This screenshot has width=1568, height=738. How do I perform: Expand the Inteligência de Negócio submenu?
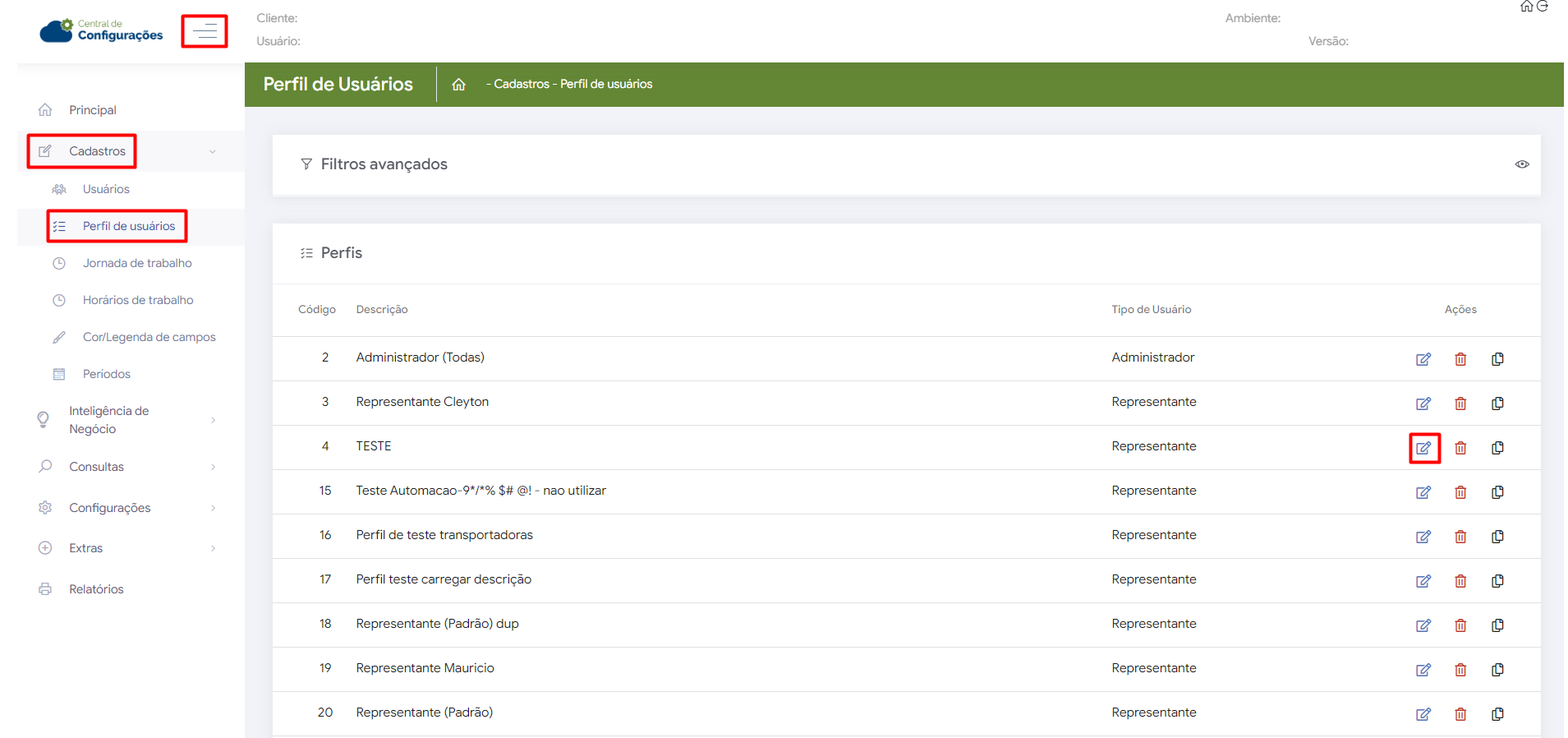click(x=213, y=420)
